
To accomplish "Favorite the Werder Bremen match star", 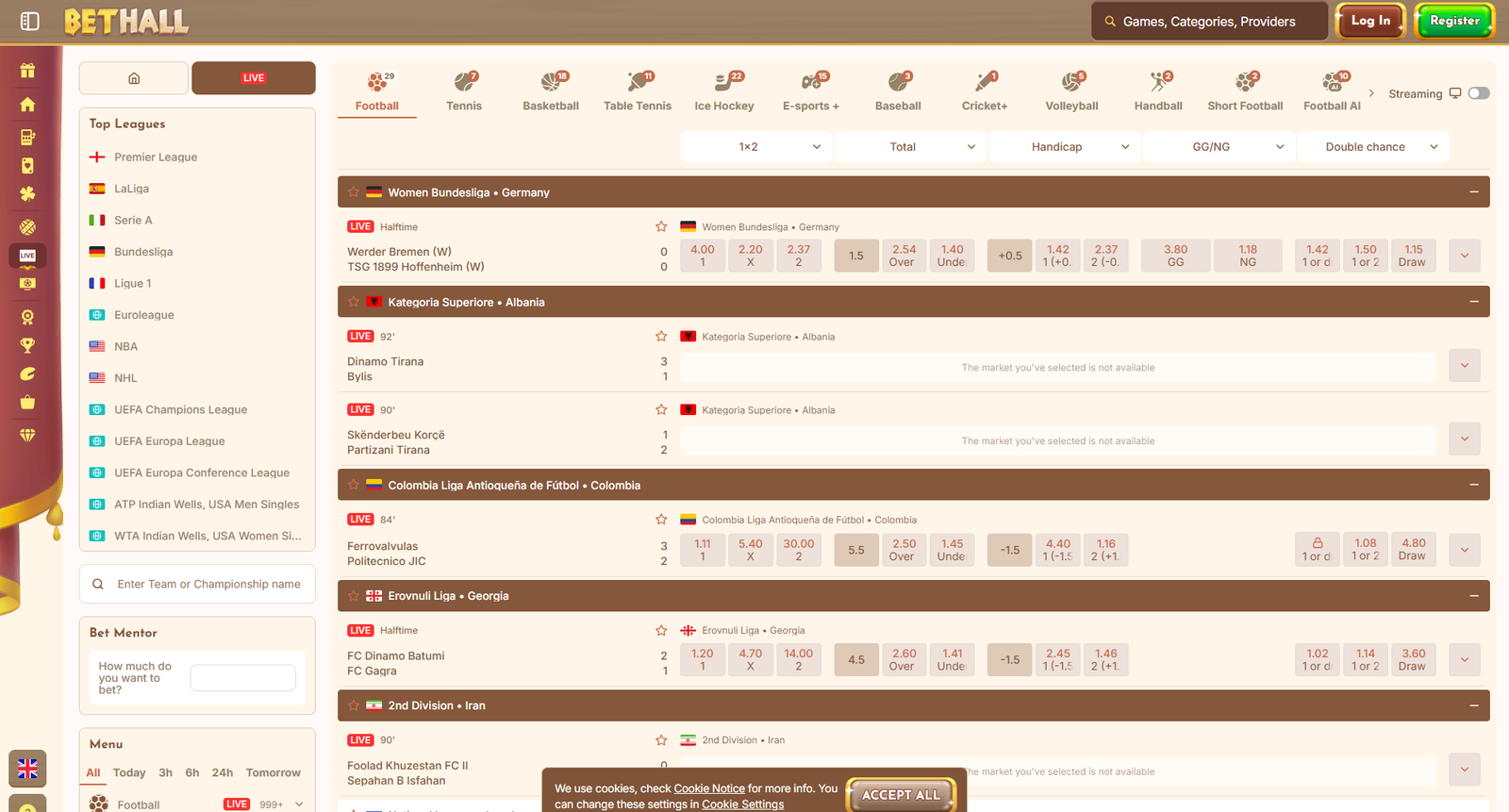I will point(661,226).
